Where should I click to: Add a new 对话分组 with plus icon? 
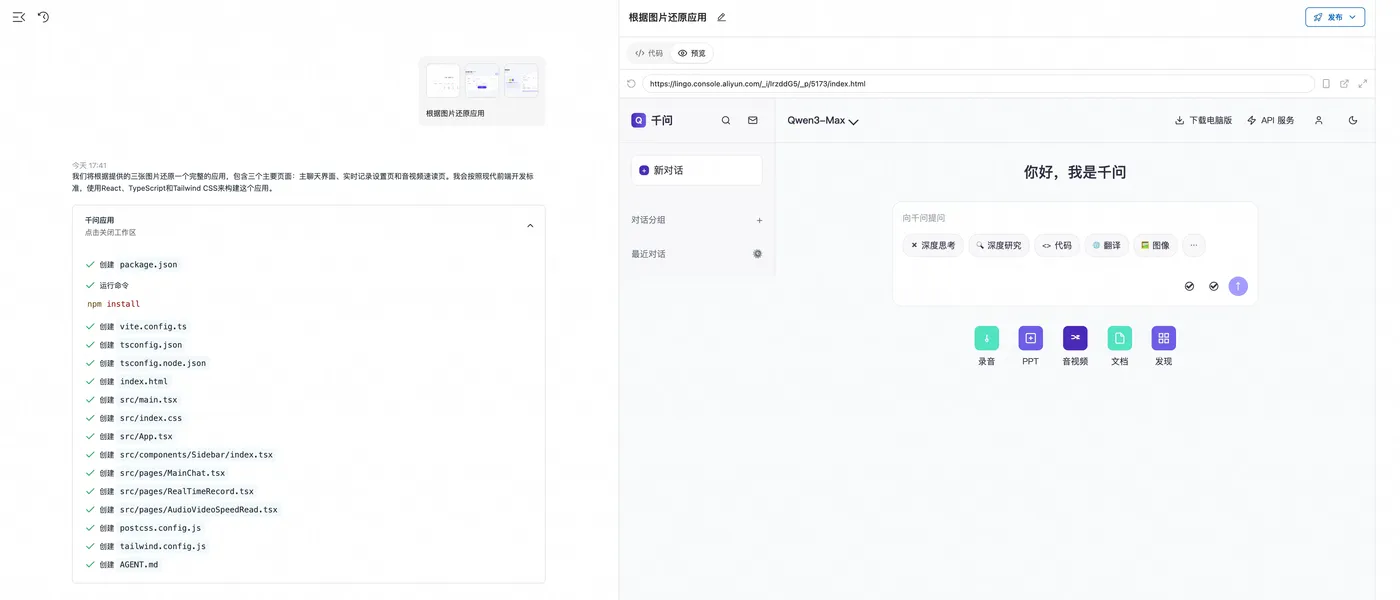[759, 220]
